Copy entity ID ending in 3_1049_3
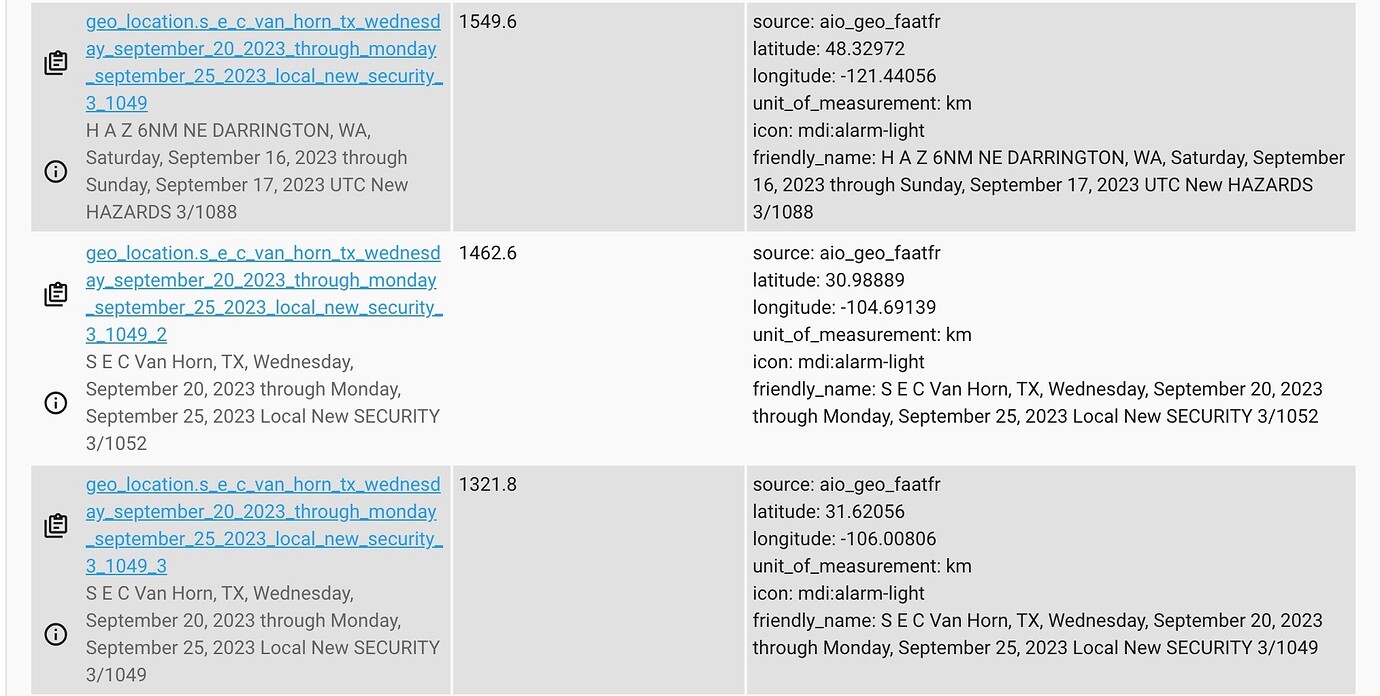Viewport: 1380px width, 696px height. pyautogui.click(x=56, y=525)
